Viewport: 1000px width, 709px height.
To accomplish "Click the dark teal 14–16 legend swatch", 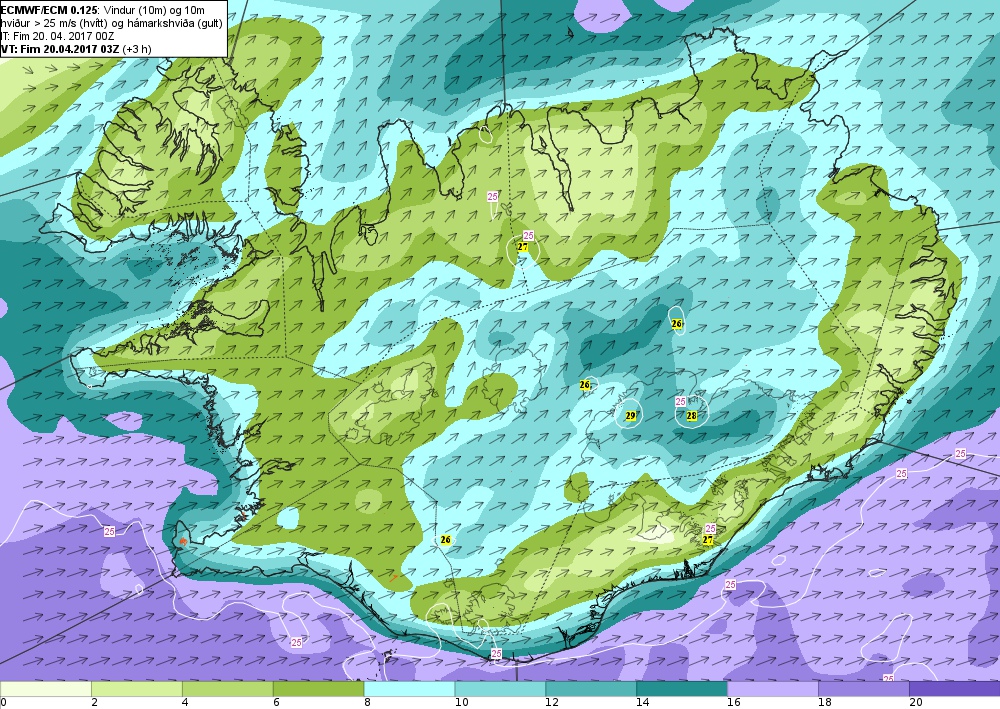I will point(682,689).
